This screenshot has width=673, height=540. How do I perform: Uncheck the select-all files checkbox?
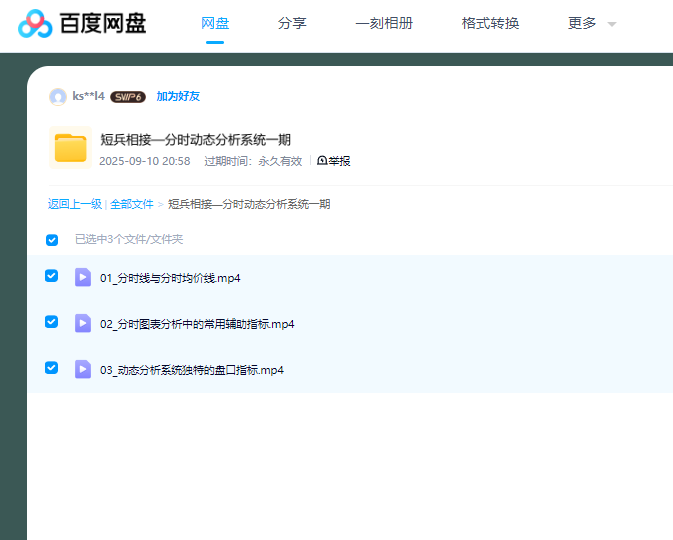tap(52, 240)
